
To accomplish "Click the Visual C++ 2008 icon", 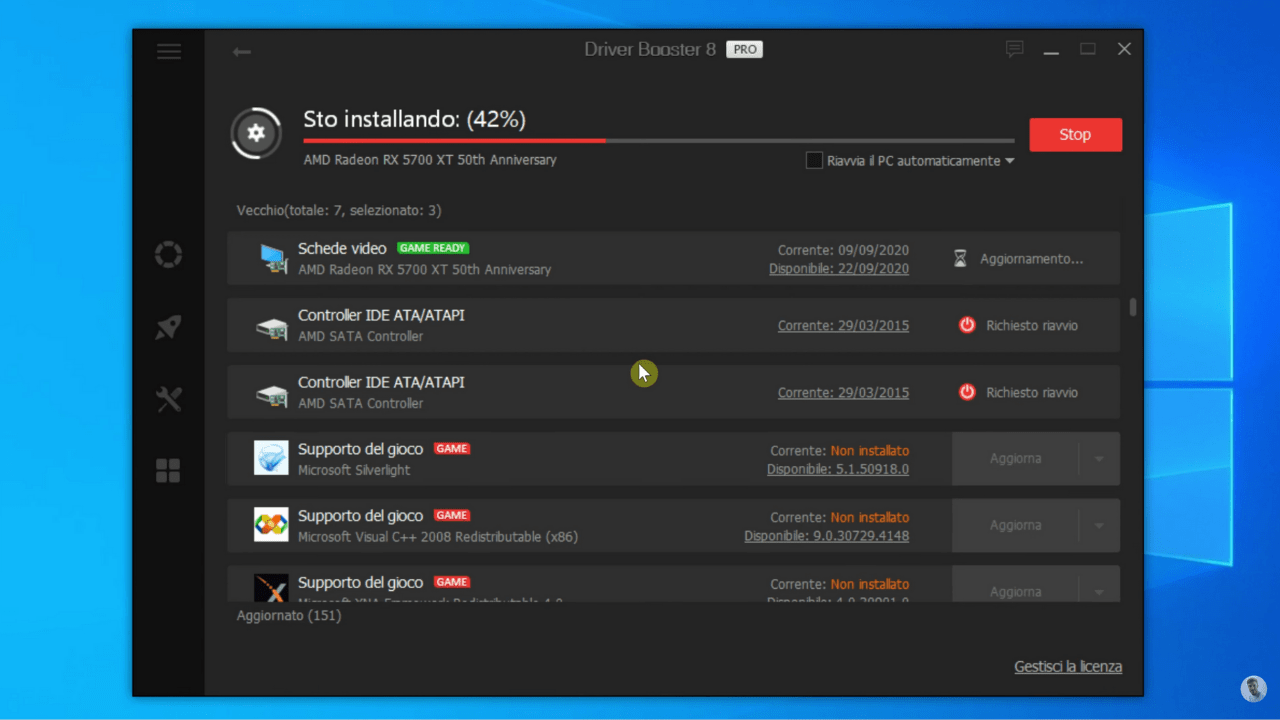I will (x=271, y=525).
